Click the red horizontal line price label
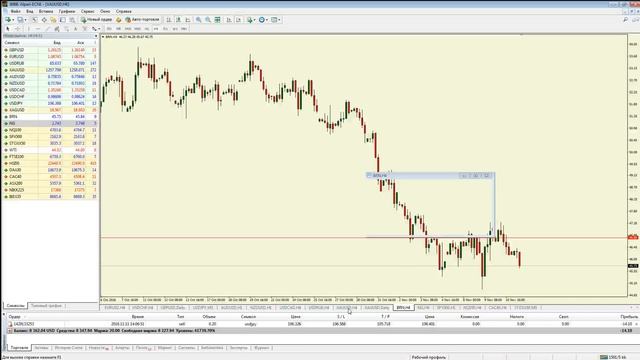Image resolution: width=640 pixels, height=360 pixels. point(633,237)
